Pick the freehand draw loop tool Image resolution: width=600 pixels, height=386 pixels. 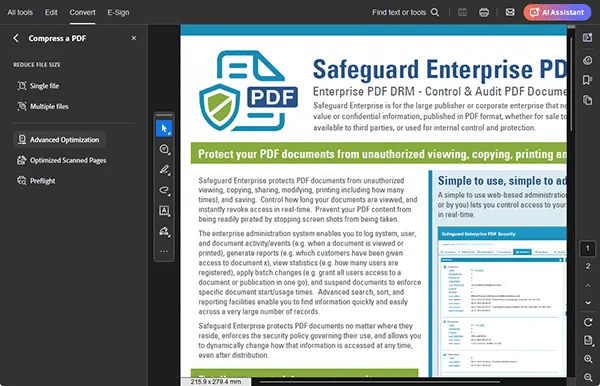click(164, 190)
